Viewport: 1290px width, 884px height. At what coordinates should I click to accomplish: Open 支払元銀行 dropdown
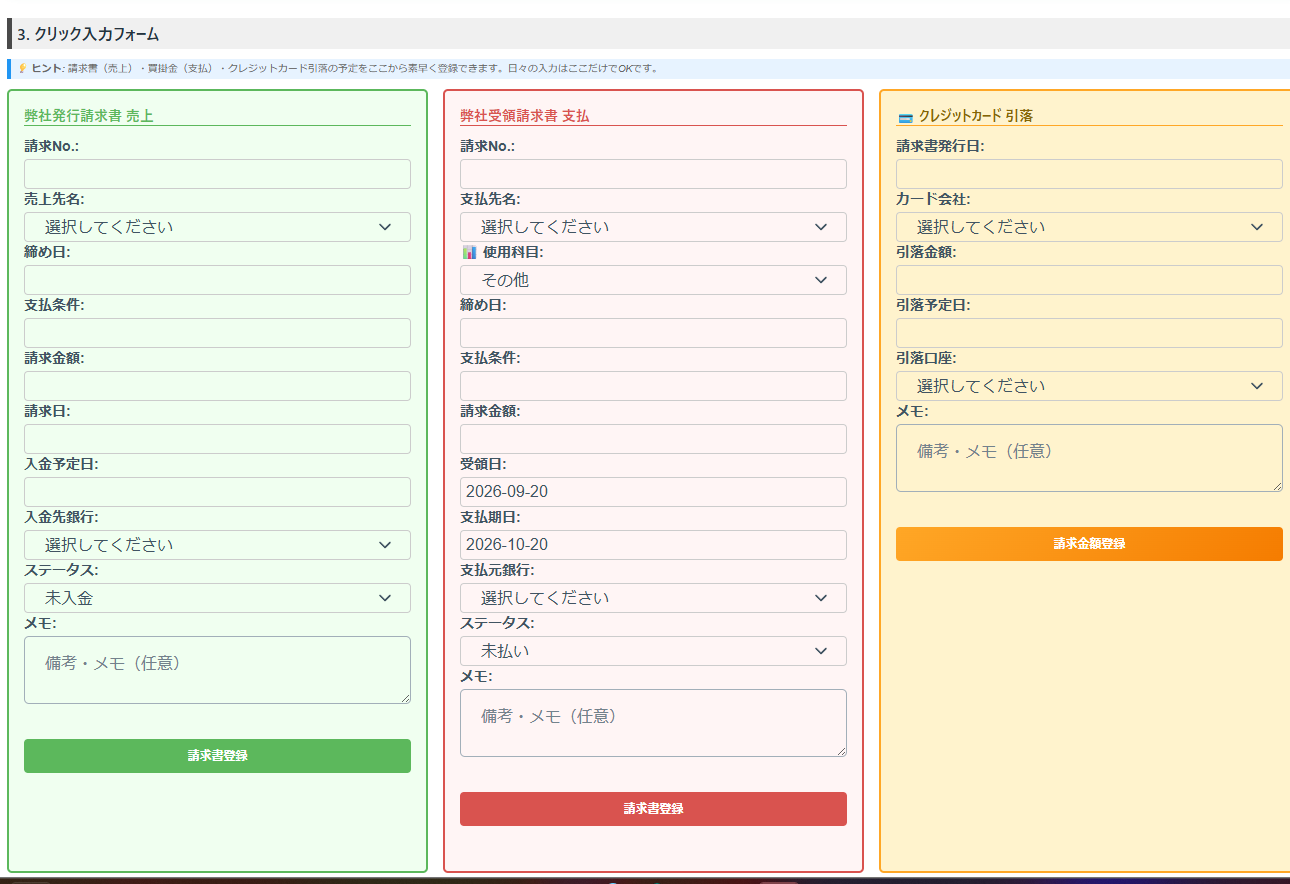coord(653,598)
